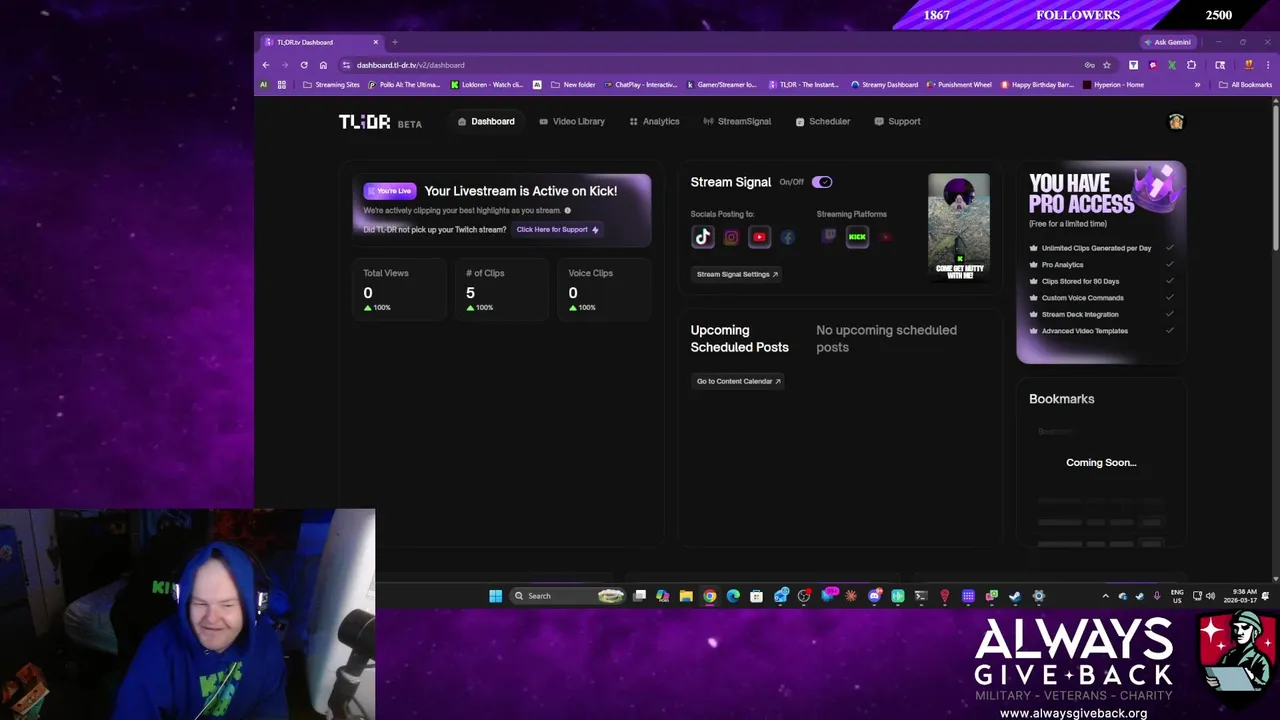The height and width of the screenshot is (720, 1280).
Task: Open the stream preview thumbnail
Action: (959, 228)
